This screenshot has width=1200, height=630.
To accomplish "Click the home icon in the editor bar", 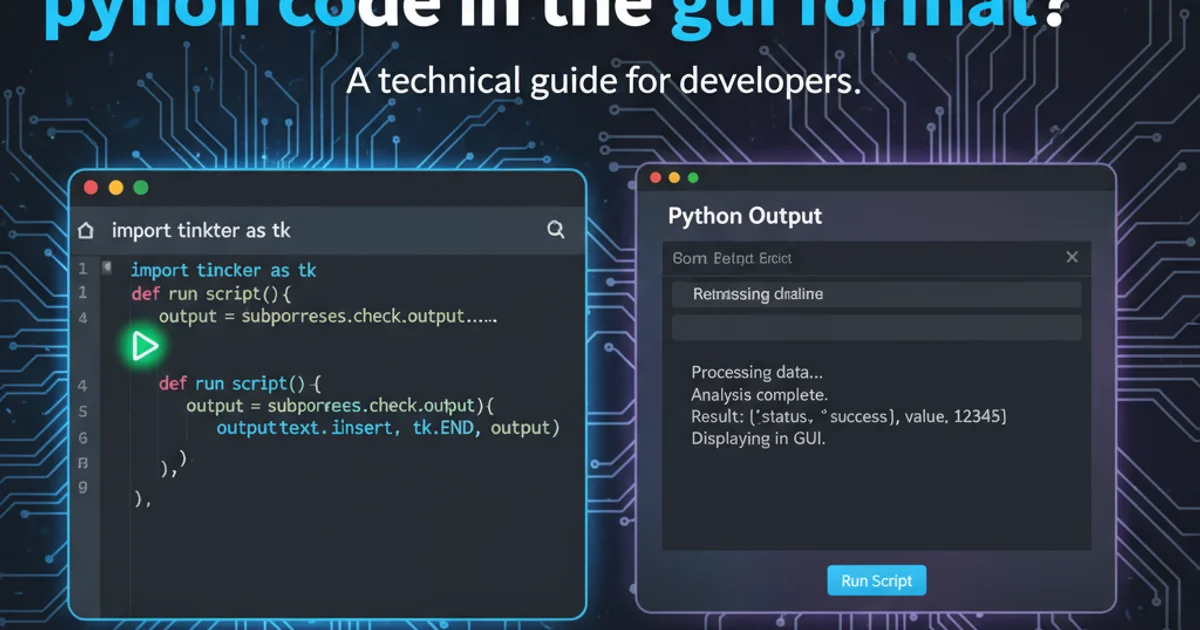I will 86,230.
